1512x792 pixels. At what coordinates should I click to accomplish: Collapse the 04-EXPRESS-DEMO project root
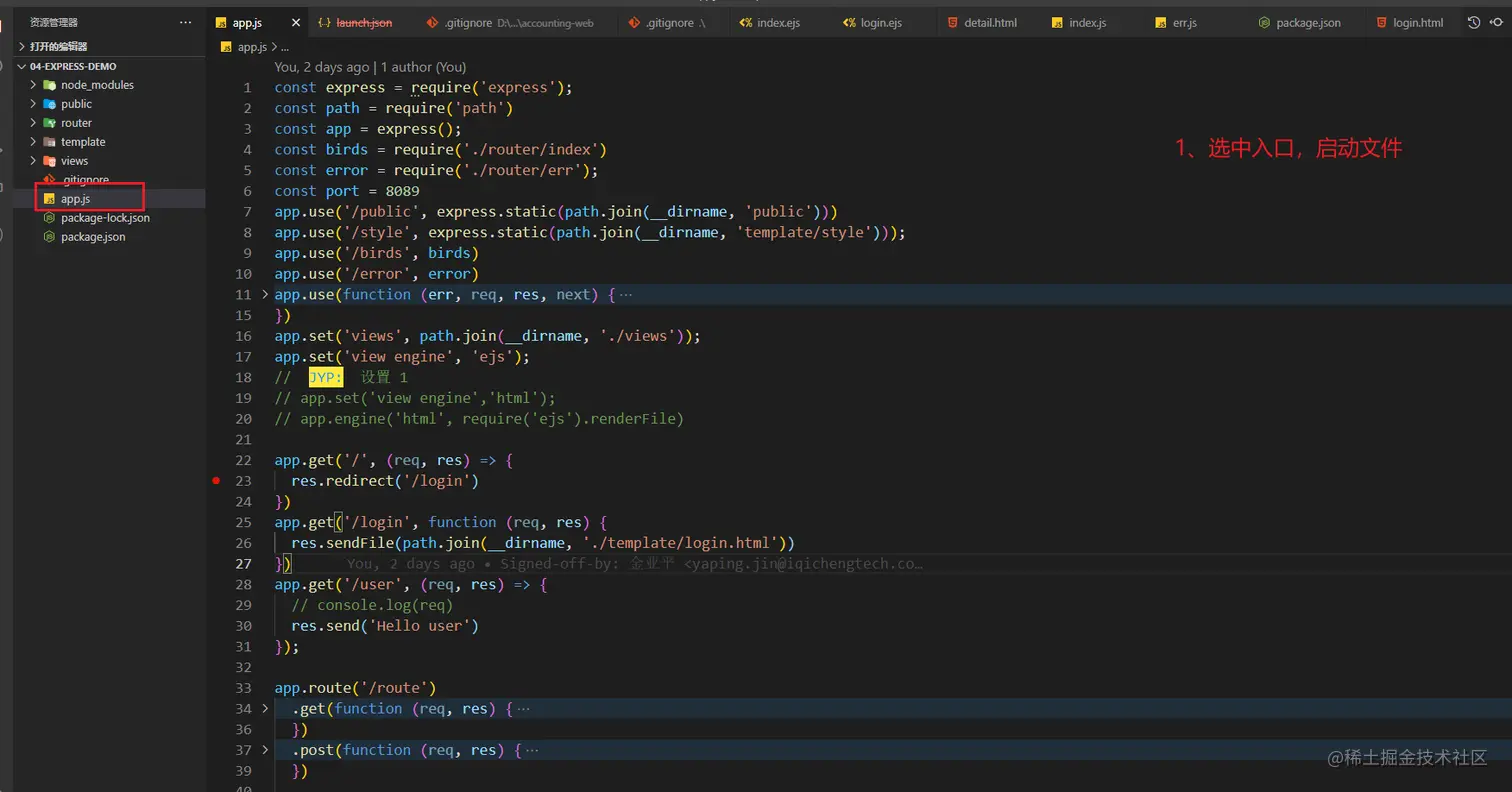pyautogui.click(x=73, y=66)
